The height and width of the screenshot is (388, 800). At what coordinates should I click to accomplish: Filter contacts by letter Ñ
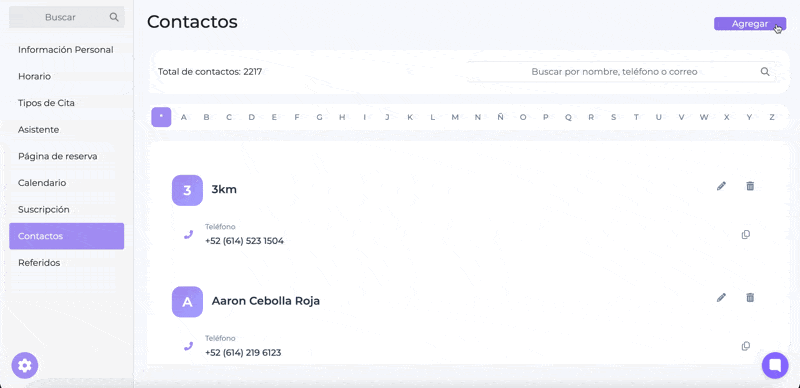tap(500, 117)
